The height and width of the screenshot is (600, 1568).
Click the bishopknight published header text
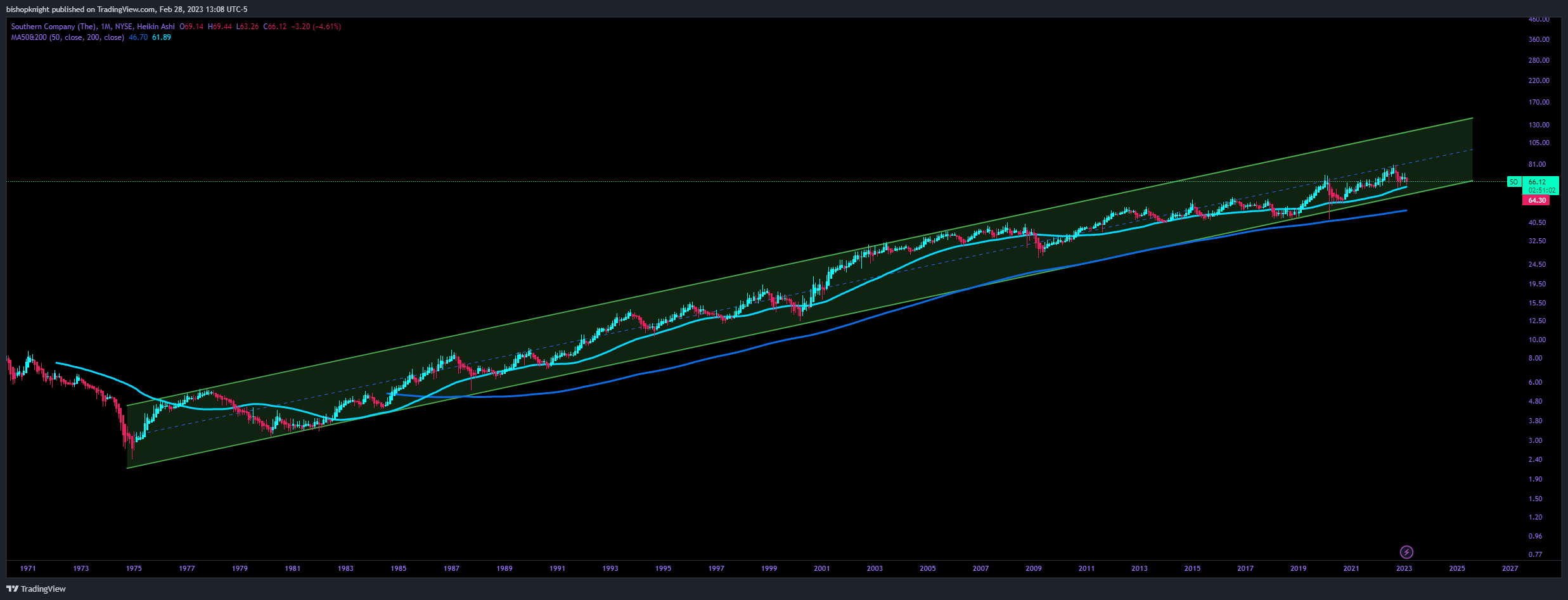[127, 10]
